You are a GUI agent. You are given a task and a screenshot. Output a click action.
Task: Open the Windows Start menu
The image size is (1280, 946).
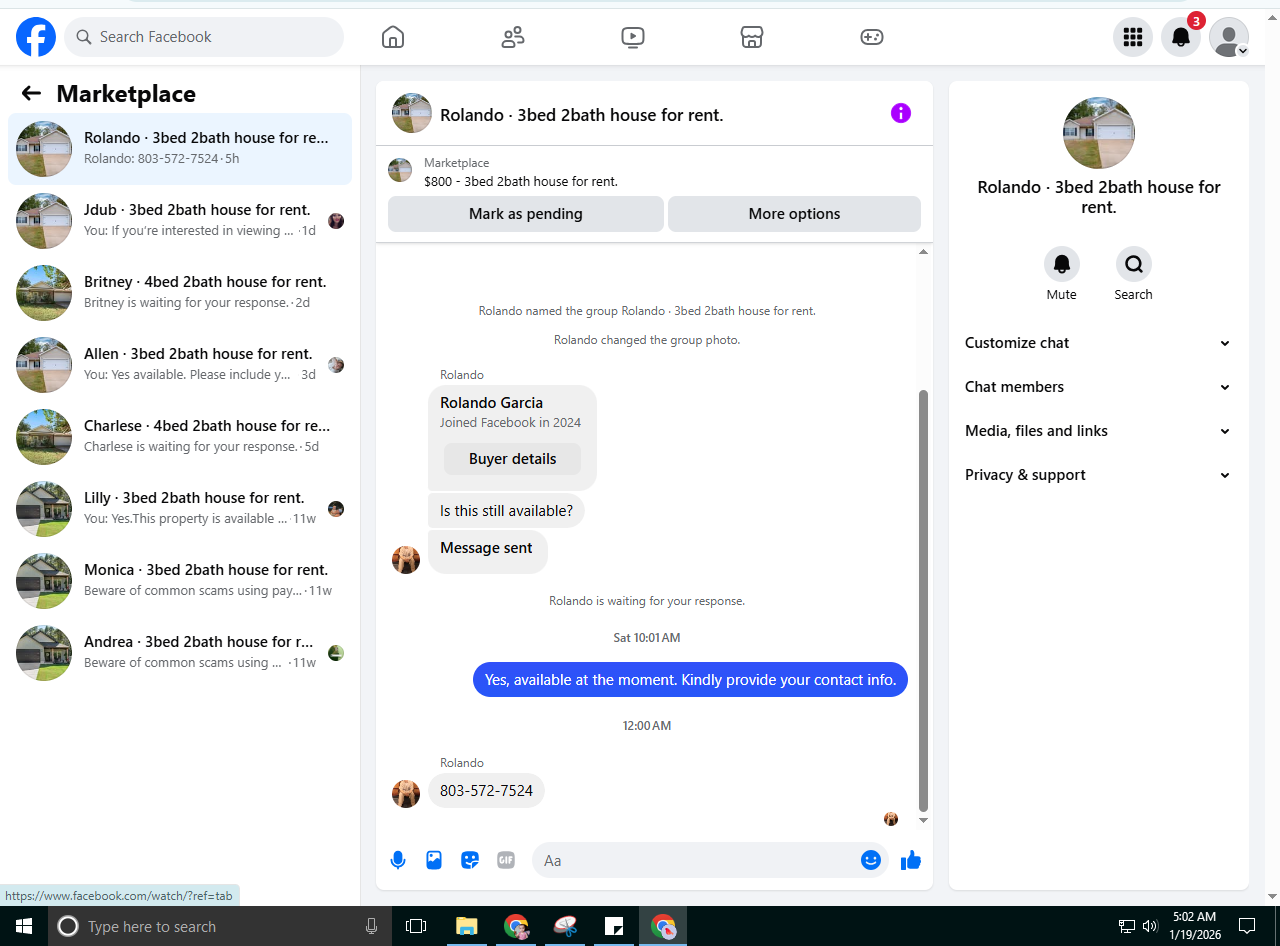24,926
